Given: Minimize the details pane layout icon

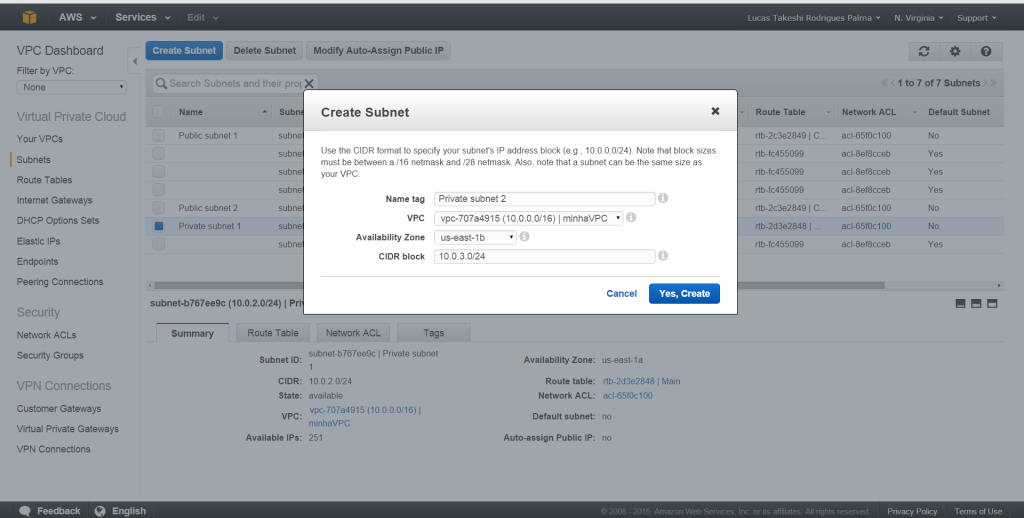Looking at the screenshot, I should [x=960, y=304].
